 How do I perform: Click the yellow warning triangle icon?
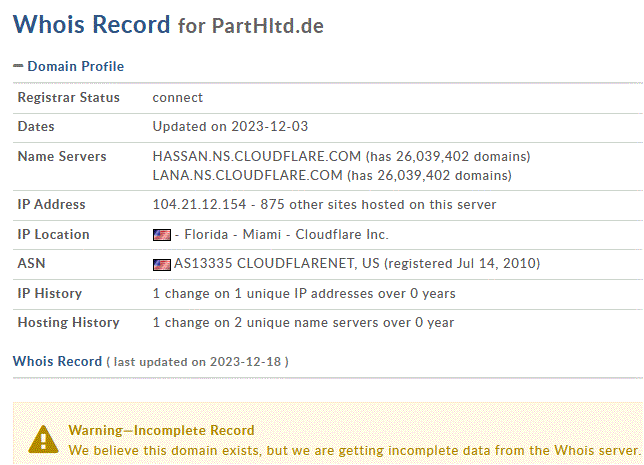point(44,440)
